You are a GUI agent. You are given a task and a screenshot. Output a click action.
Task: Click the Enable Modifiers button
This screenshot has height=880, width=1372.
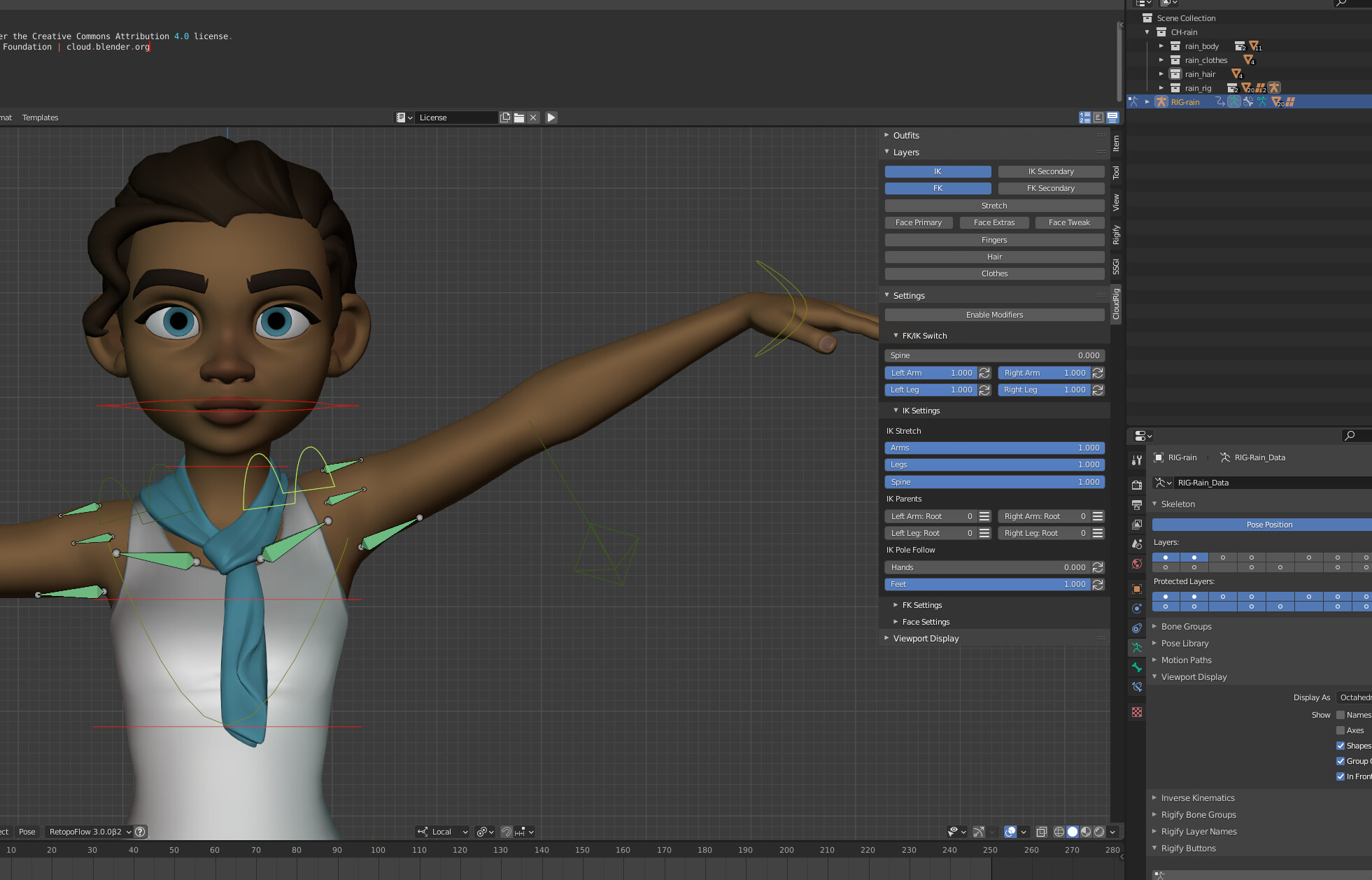994,315
